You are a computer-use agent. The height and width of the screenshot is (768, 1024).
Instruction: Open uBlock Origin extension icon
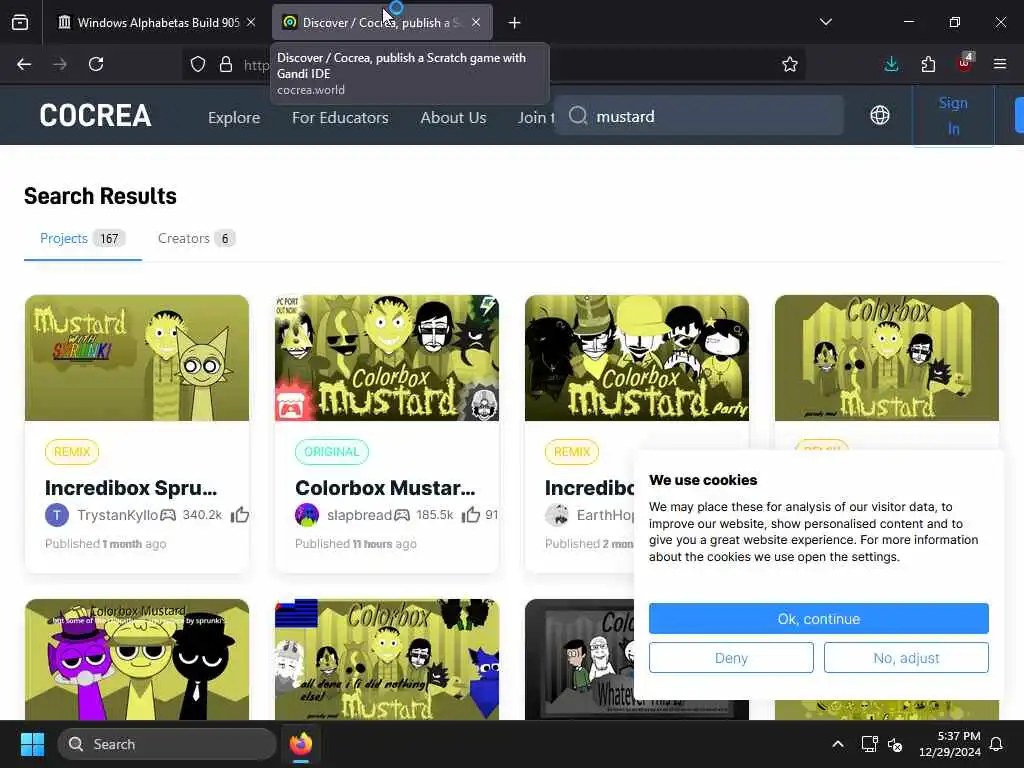click(x=965, y=63)
